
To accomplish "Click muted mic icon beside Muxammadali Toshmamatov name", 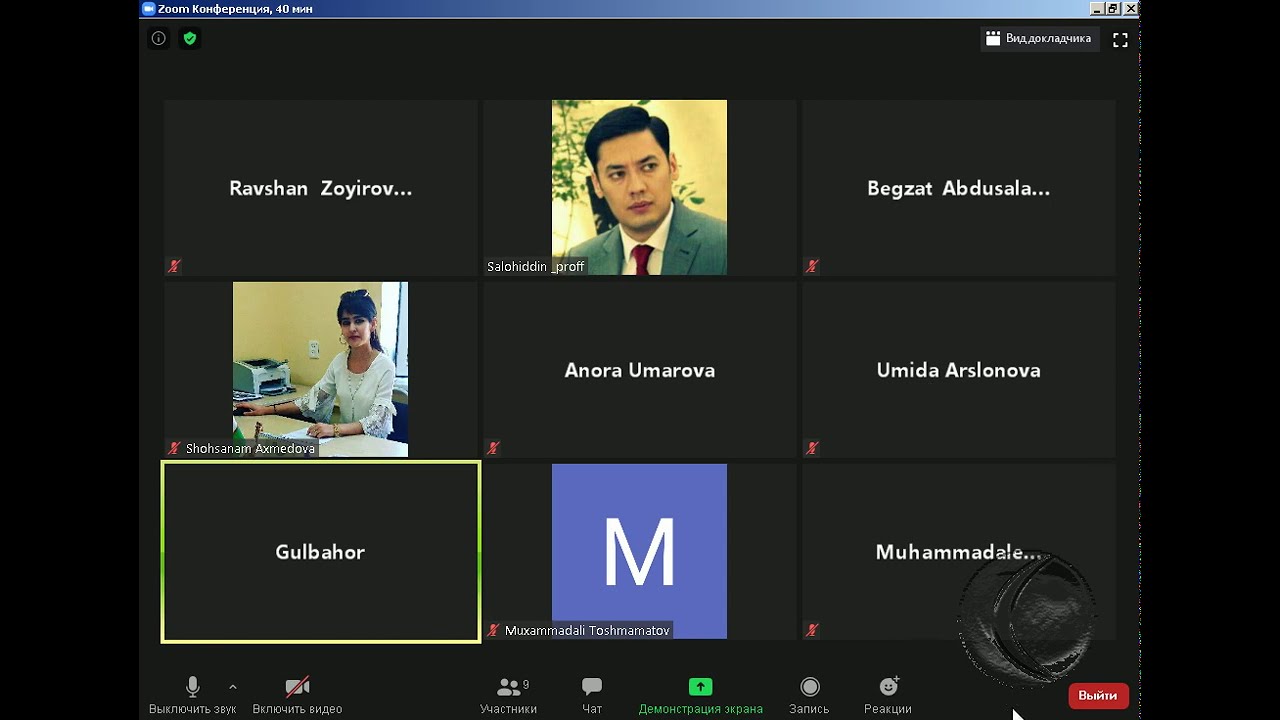I will tap(493, 630).
